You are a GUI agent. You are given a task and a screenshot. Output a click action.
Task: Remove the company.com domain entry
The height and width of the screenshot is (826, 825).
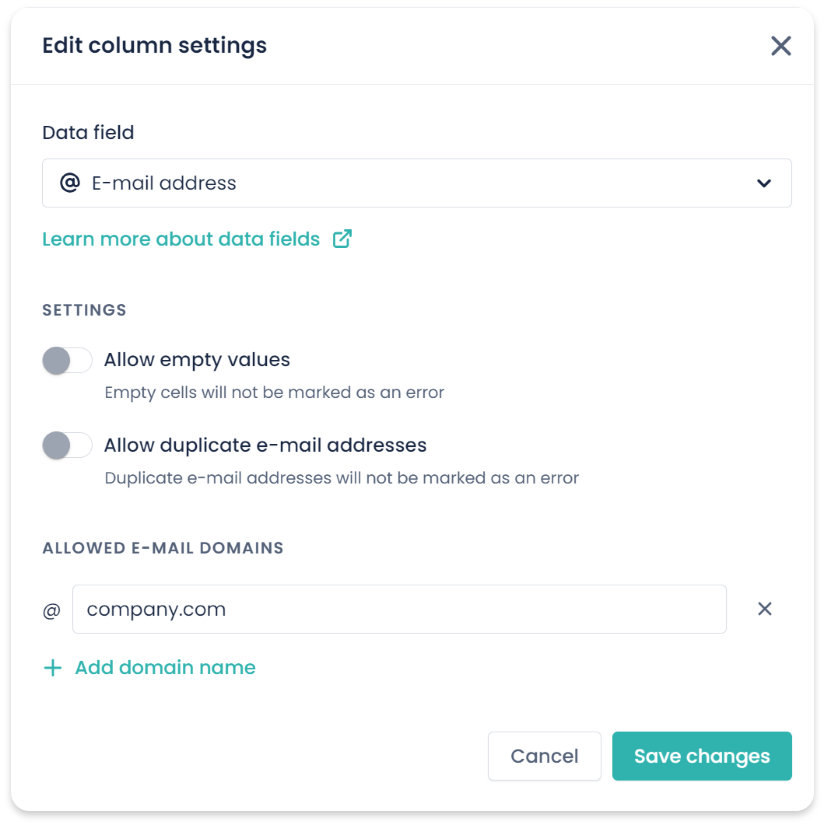pyautogui.click(x=764, y=609)
